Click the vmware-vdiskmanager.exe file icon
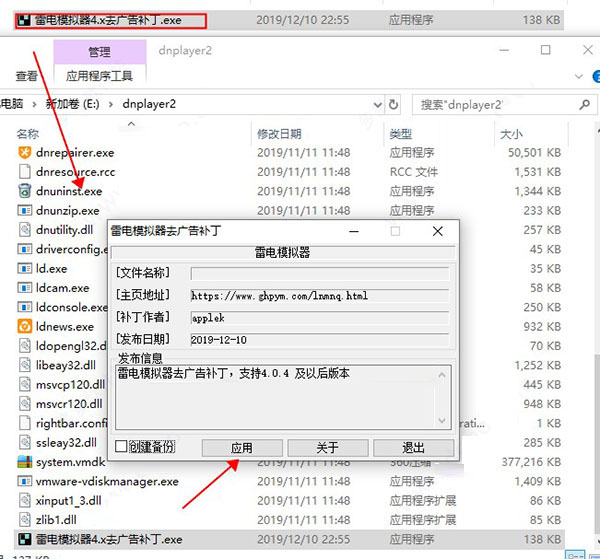 pyautogui.click(x=25, y=481)
